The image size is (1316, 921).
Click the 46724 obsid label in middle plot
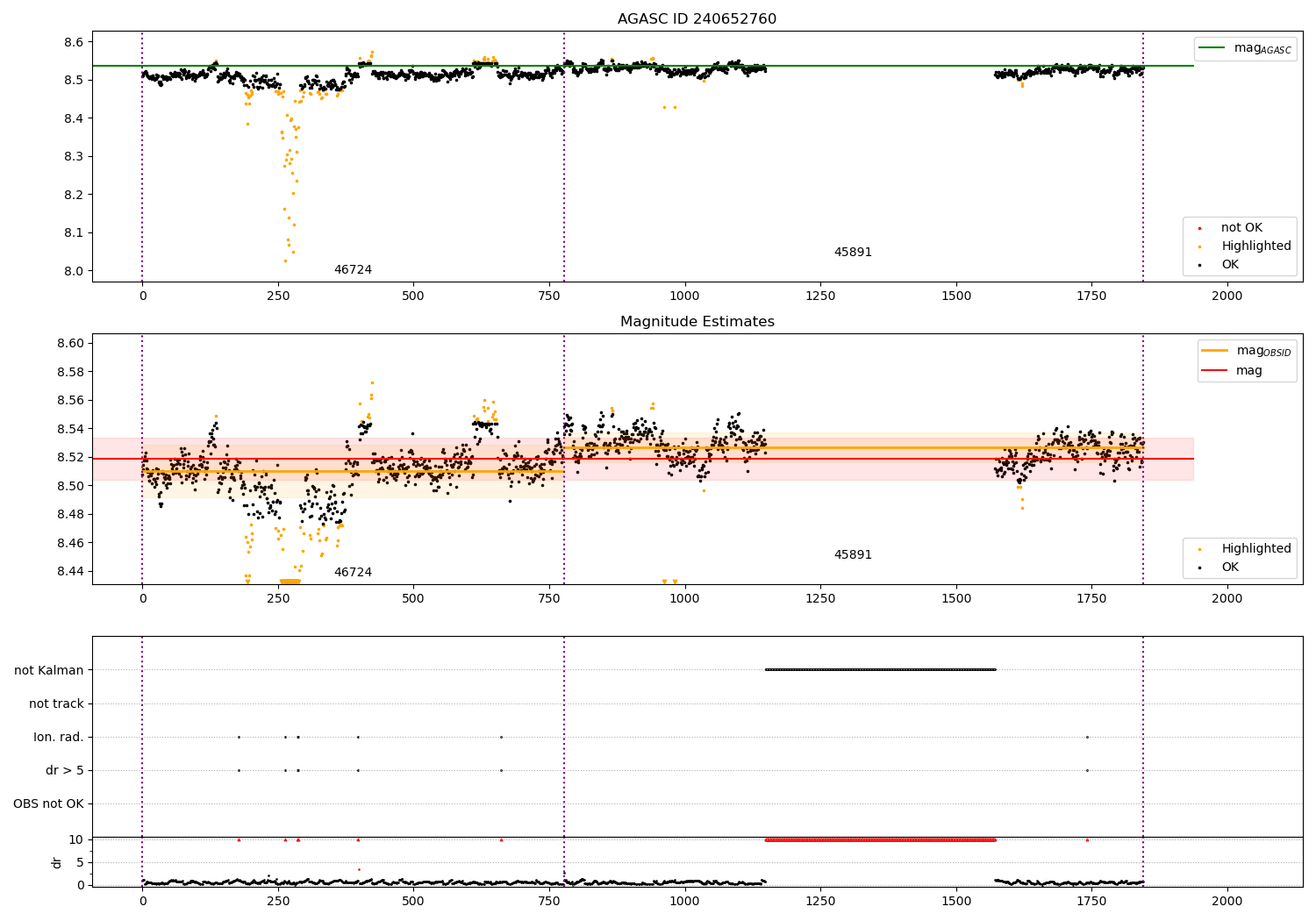[x=353, y=573]
